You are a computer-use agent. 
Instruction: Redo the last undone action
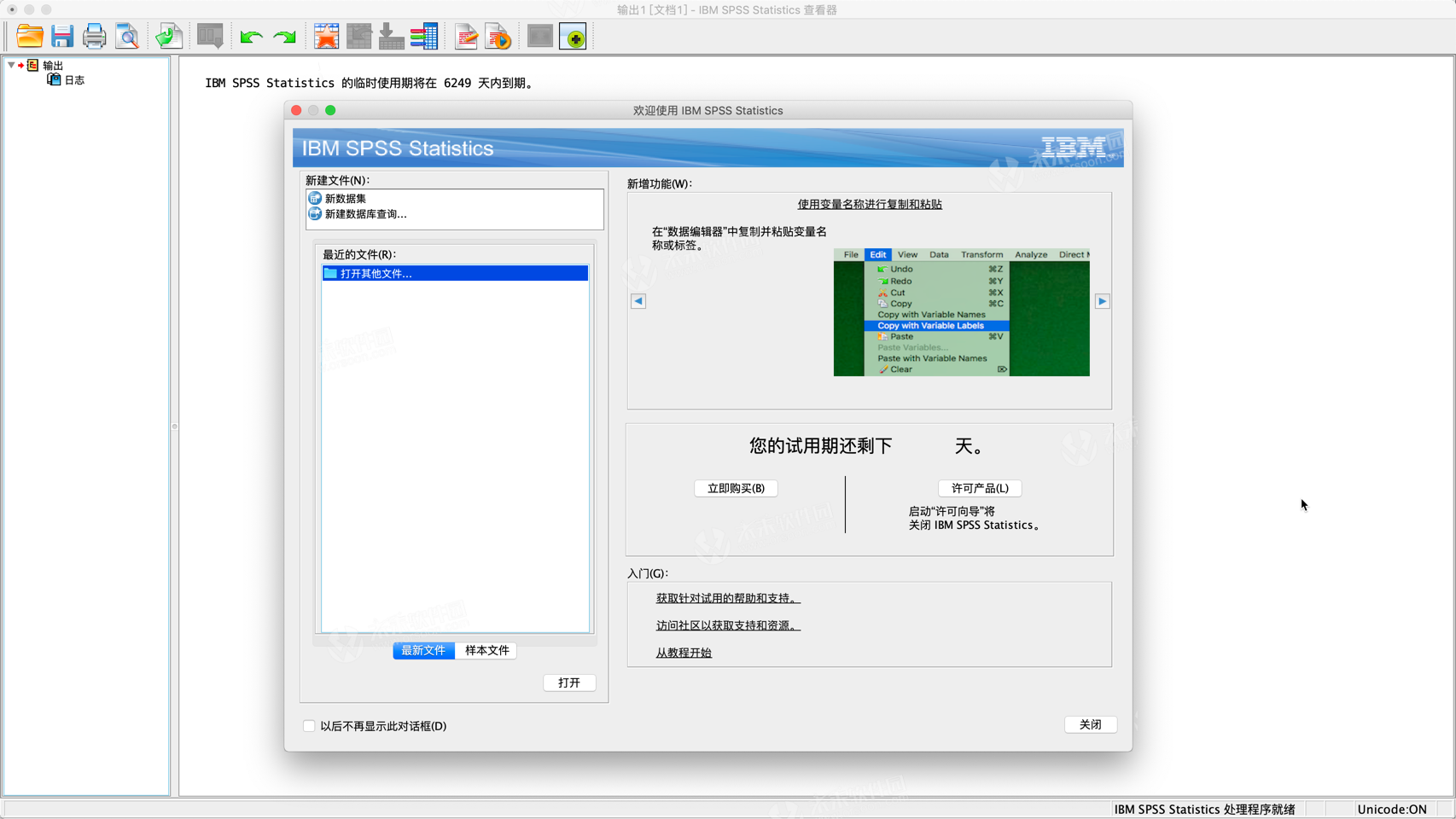coord(284,37)
